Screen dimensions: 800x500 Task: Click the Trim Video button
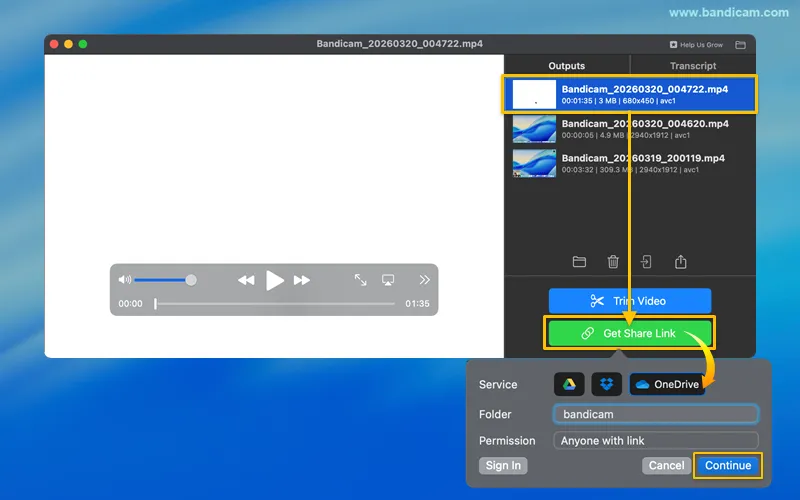pos(630,301)
